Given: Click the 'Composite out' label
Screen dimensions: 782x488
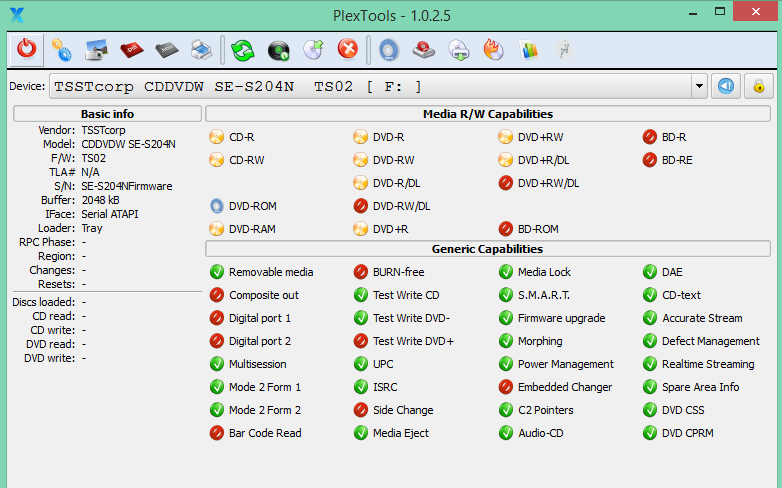Looking at the screenshot, I should click(264, 295).
